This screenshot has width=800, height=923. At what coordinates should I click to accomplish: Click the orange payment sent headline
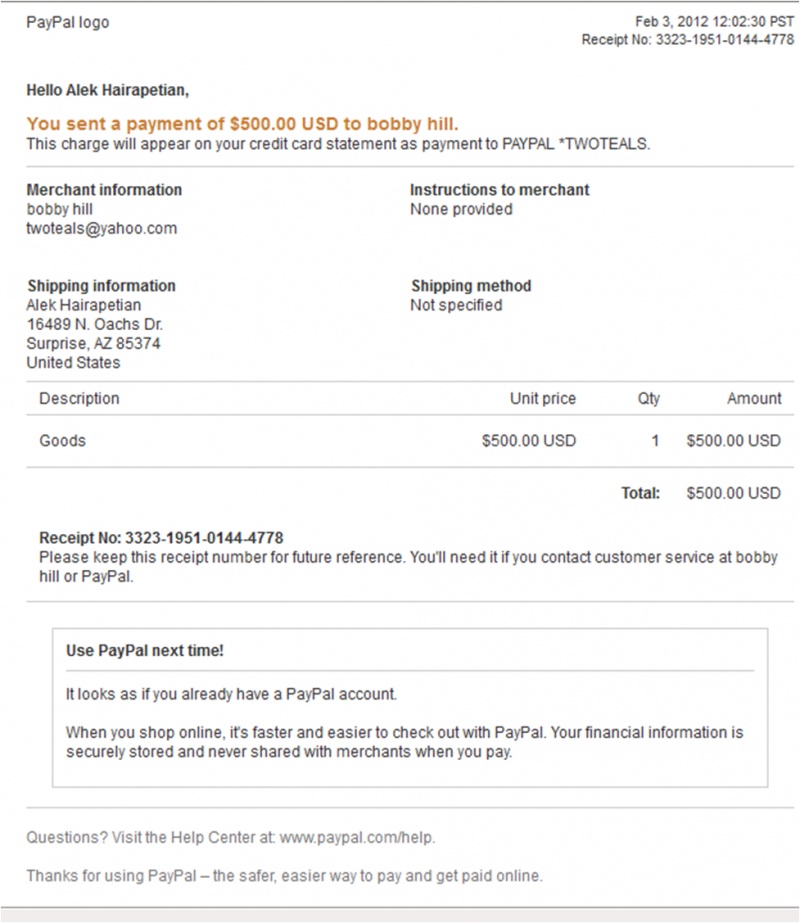(242, 124)
